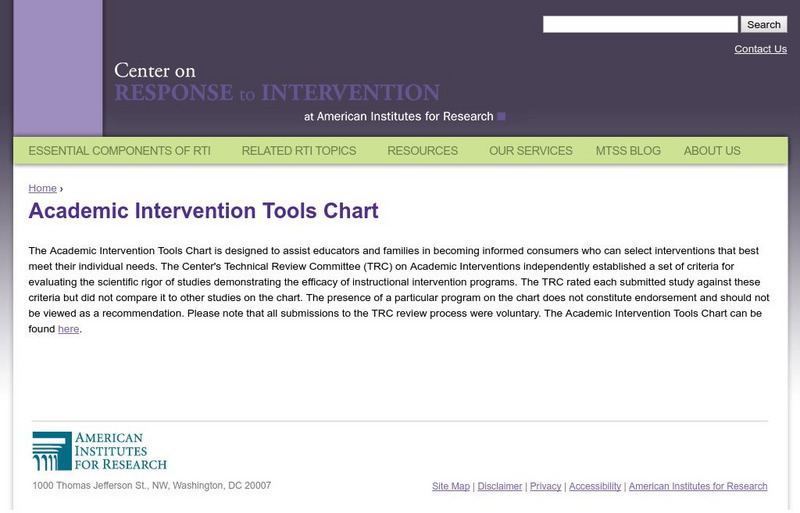Open the Privacy link
800x513 pixels.
pyautogui.click(x=545, y=486)
